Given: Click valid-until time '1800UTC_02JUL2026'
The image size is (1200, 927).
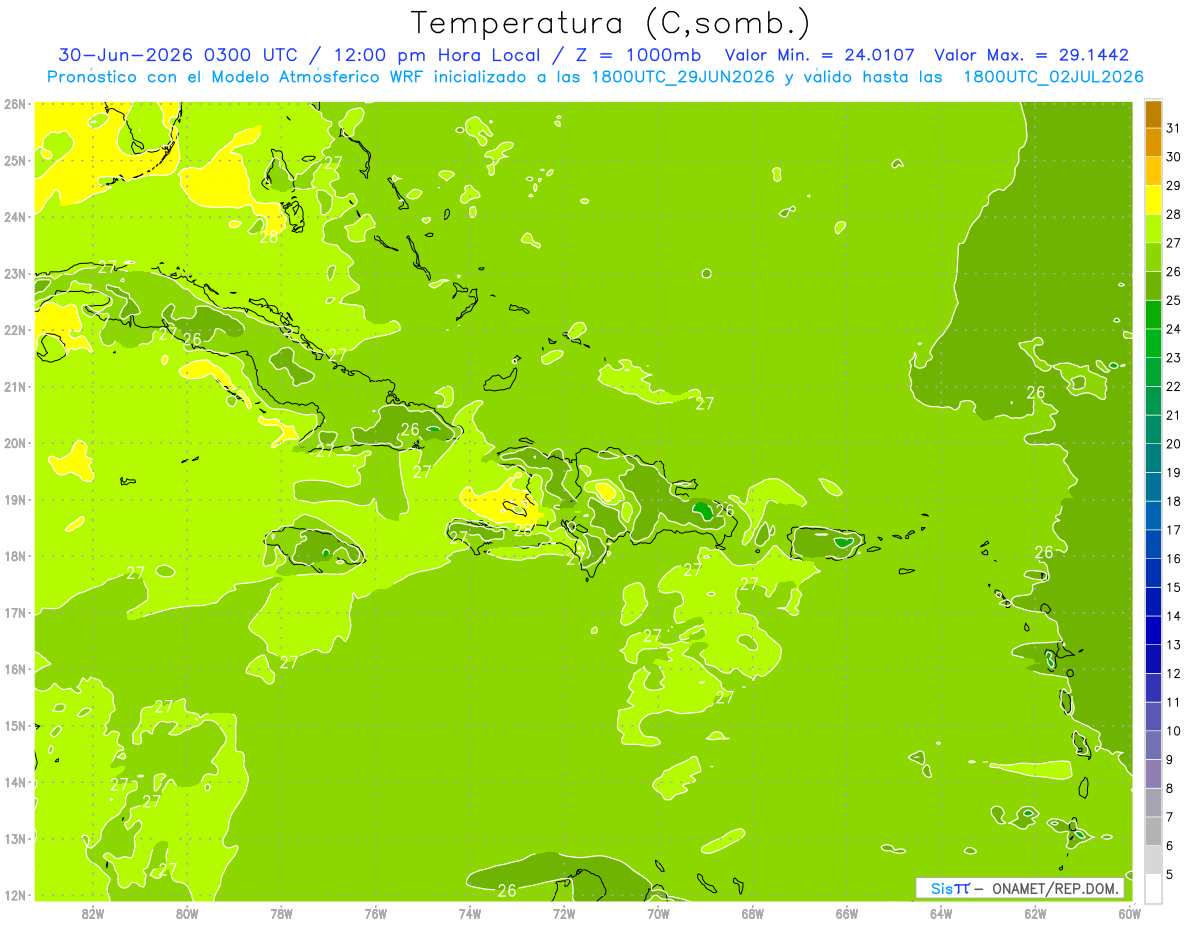Looking at the screenshot, I should (x=1054, y=77).
